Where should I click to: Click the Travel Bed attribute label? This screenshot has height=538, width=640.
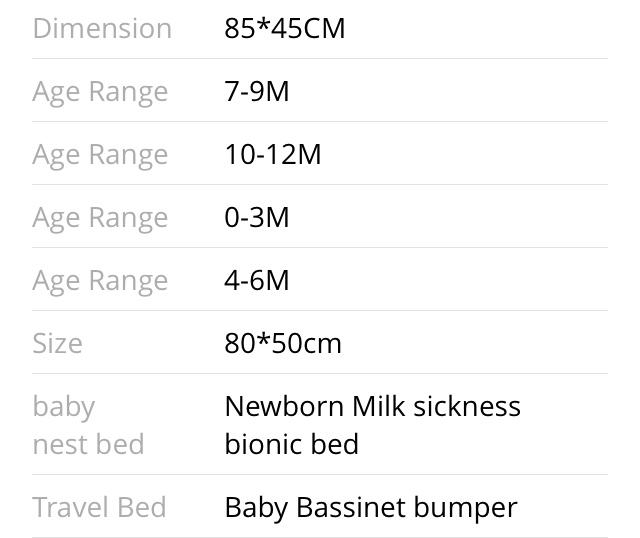pyautogui.click(x=99, y=507)
